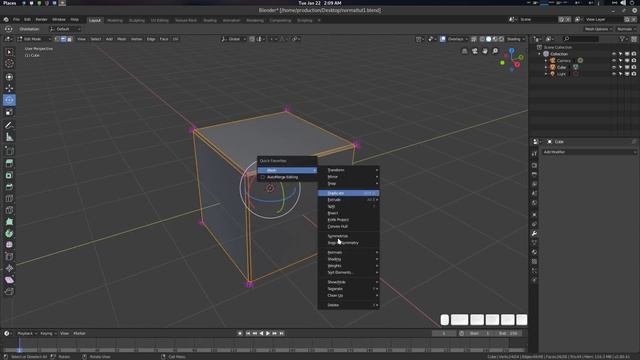Viewport: 640px width, 360px height.
Task: Open the Mesh Options dropdown
Action: 598,29
